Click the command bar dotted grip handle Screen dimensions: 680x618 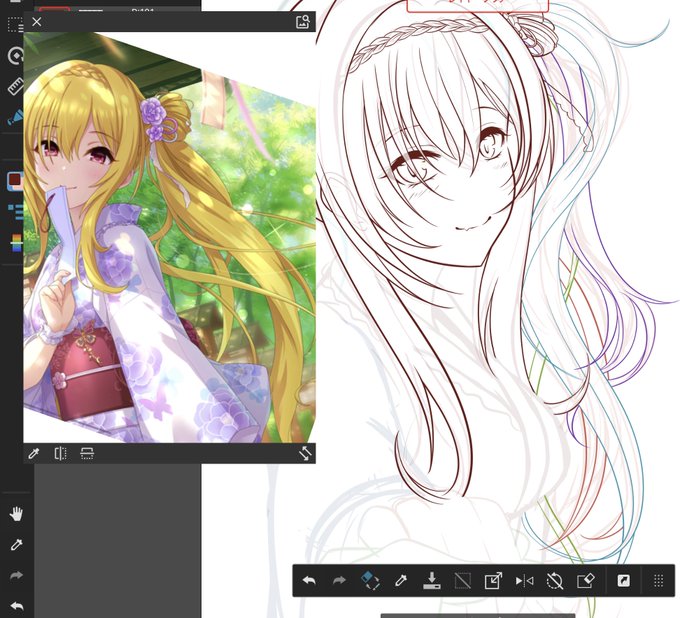[658, 580]
